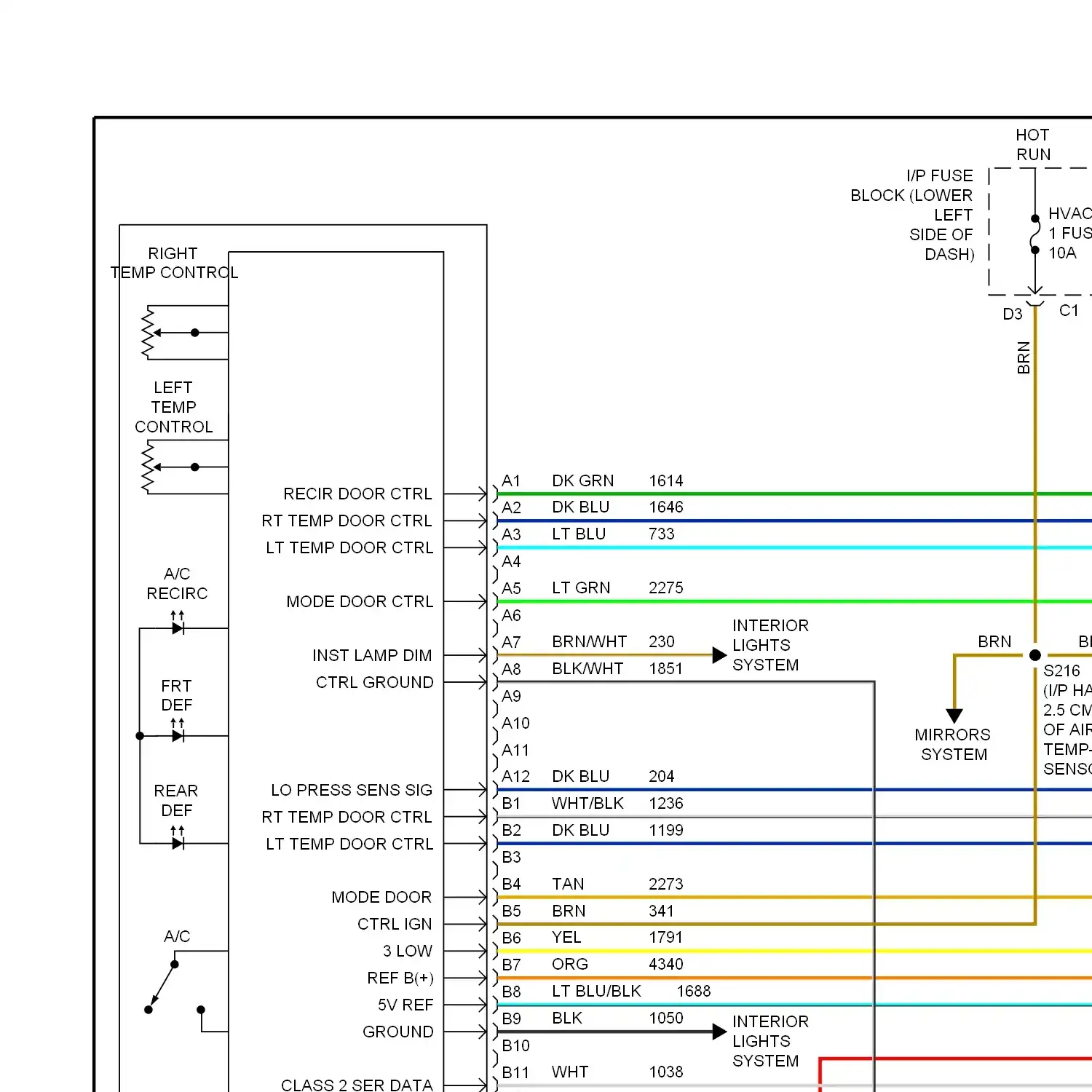
Task: Select the "MODE DOOR" label above CTRL IGN
Action: (x=381, y=897)
